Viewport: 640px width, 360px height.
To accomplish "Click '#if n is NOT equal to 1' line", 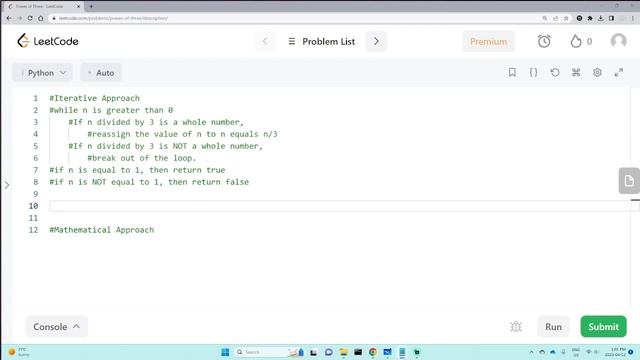I will coord(149,182).
